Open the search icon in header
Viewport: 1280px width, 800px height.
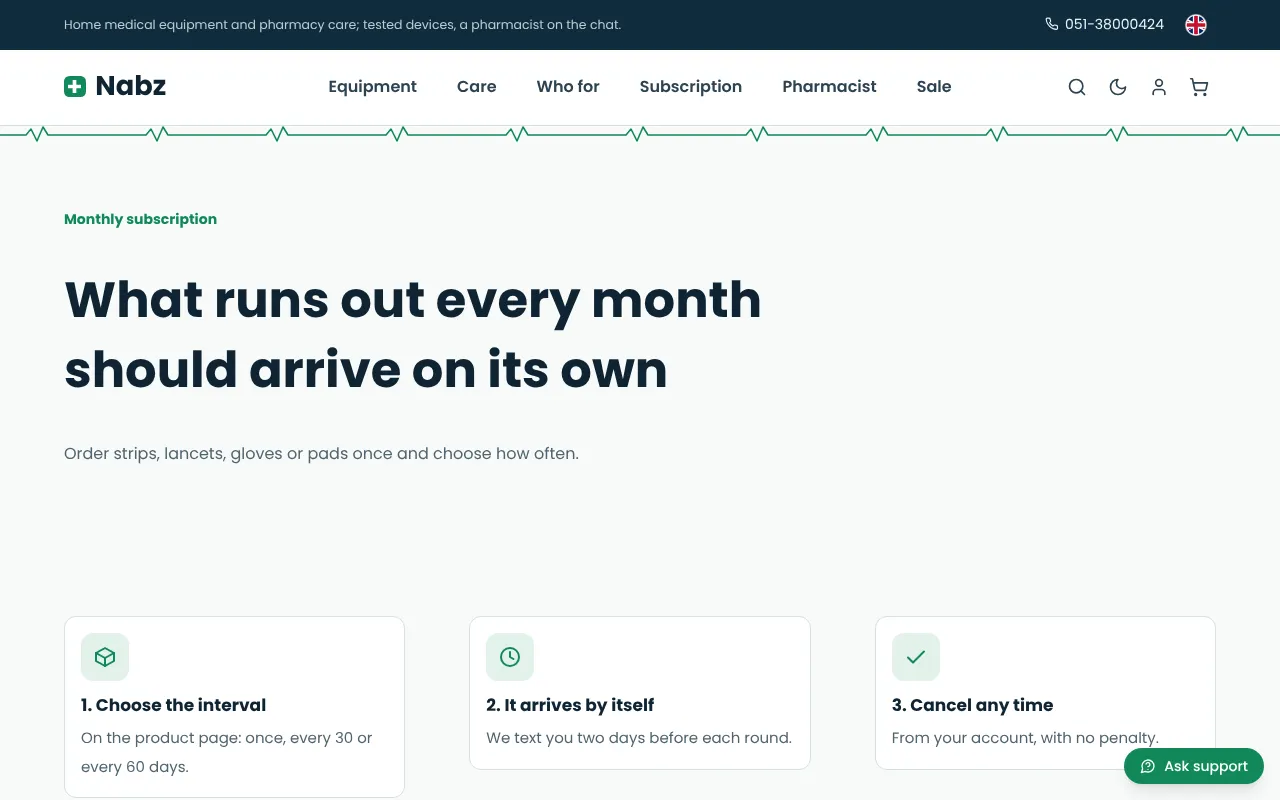[x=1077, y=87]
